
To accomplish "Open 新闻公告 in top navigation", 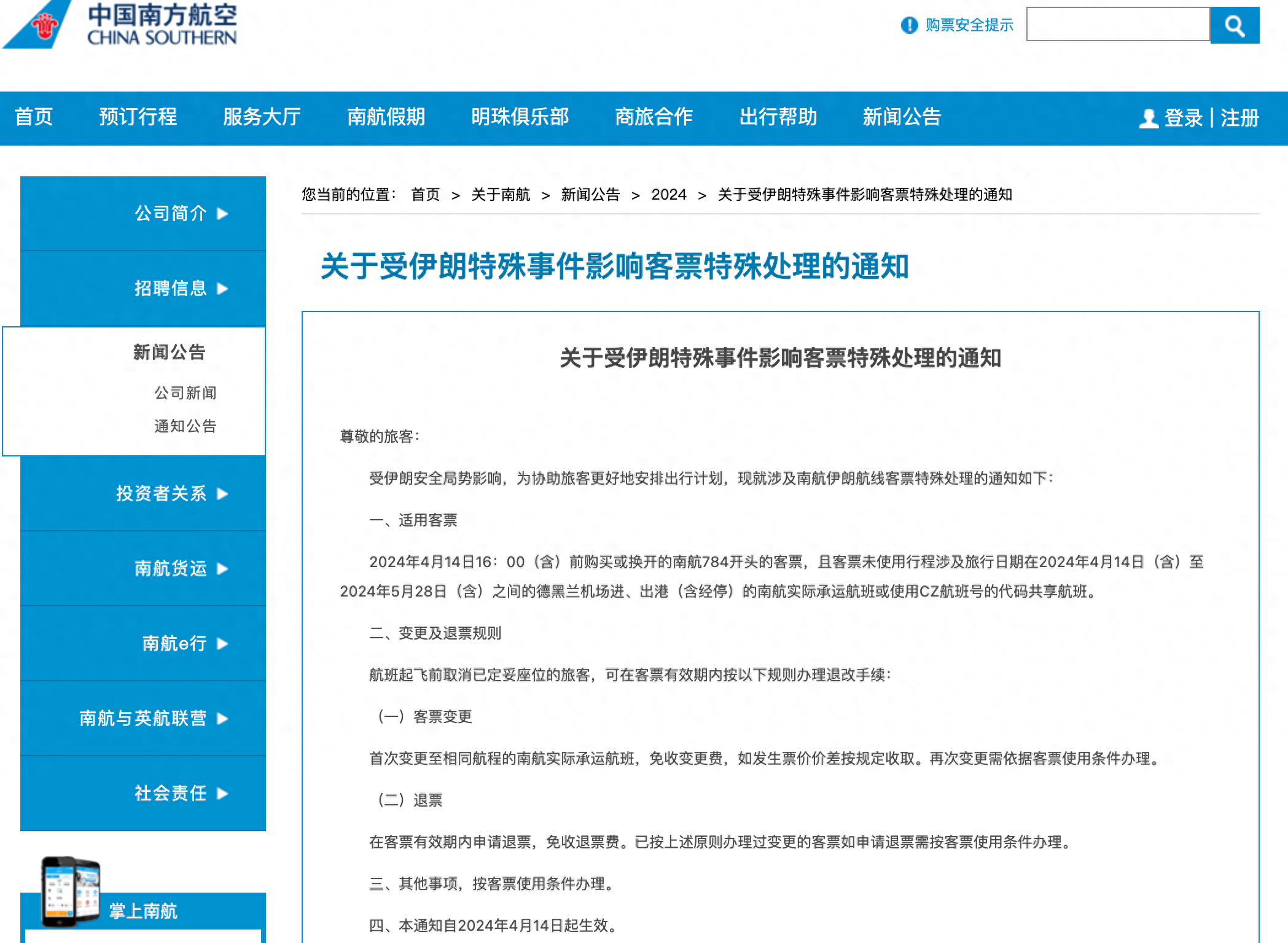I will click(x=902, y=117).
